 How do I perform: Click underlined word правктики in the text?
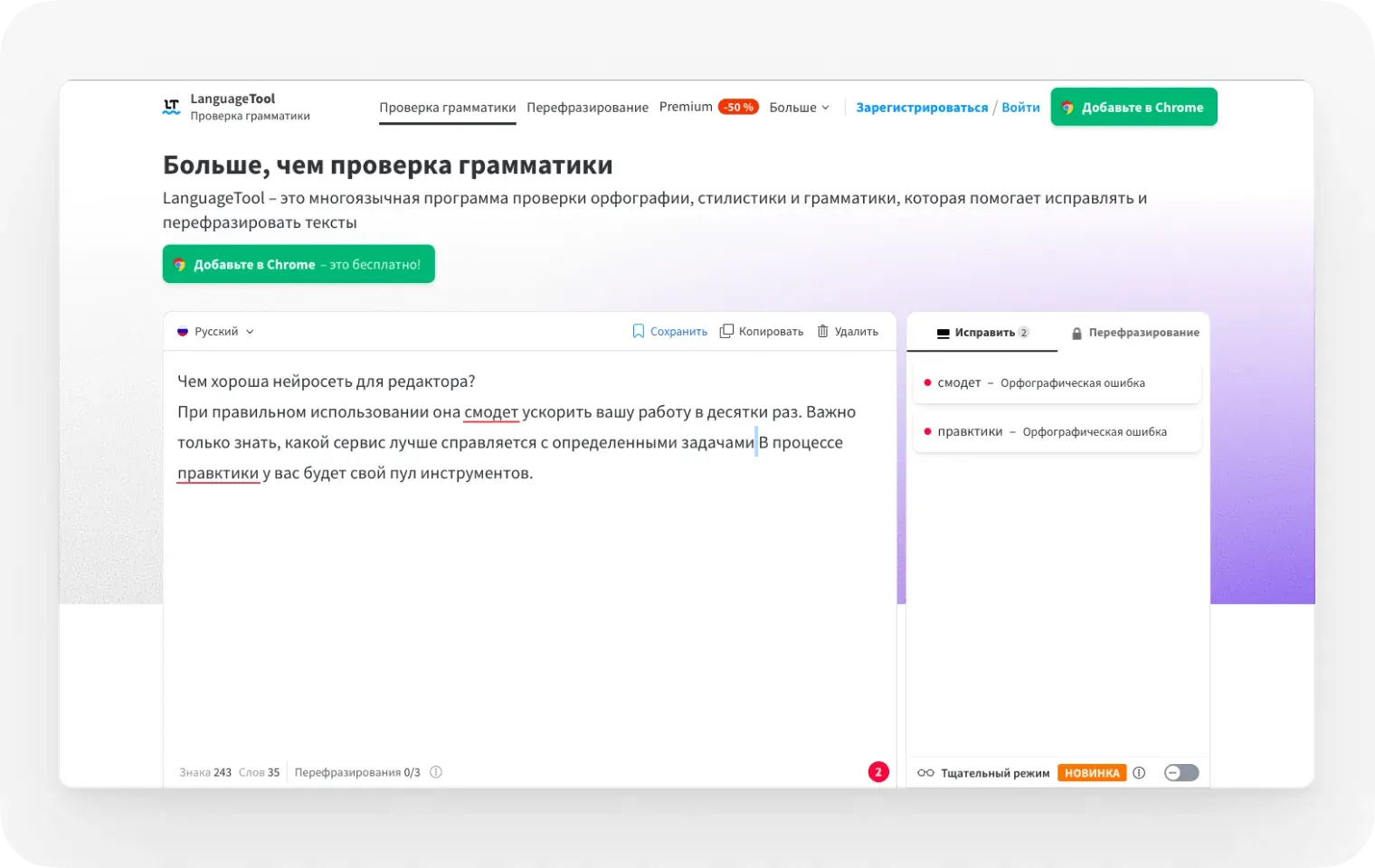[x=218, y=474]
